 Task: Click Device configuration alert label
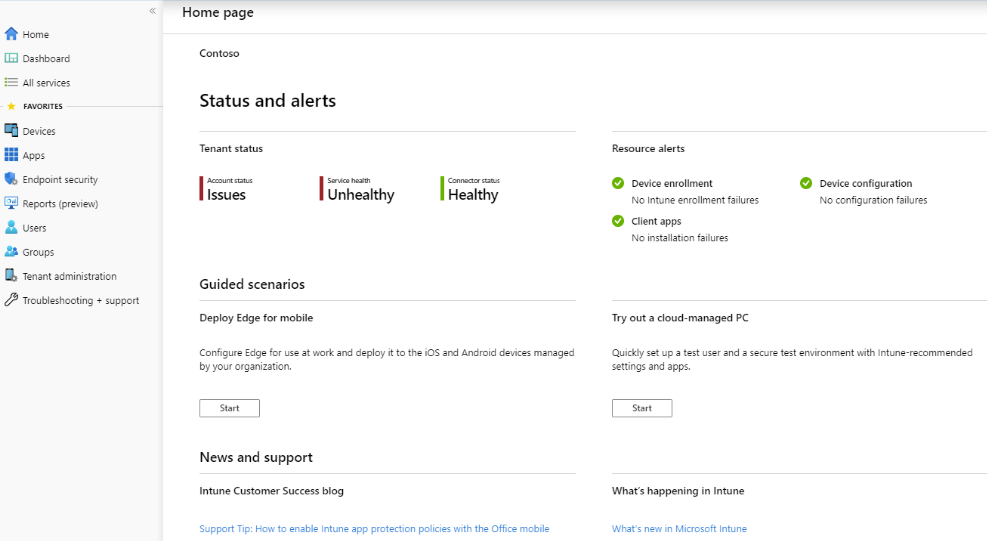click(866, 183)
